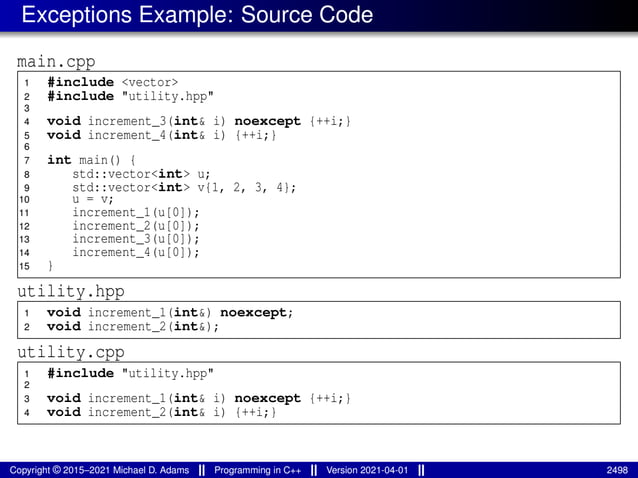Click 'Version 2021-04-01' in the footer
The width and height of the screenshot is (638, 478).
[x=367, y=470]
